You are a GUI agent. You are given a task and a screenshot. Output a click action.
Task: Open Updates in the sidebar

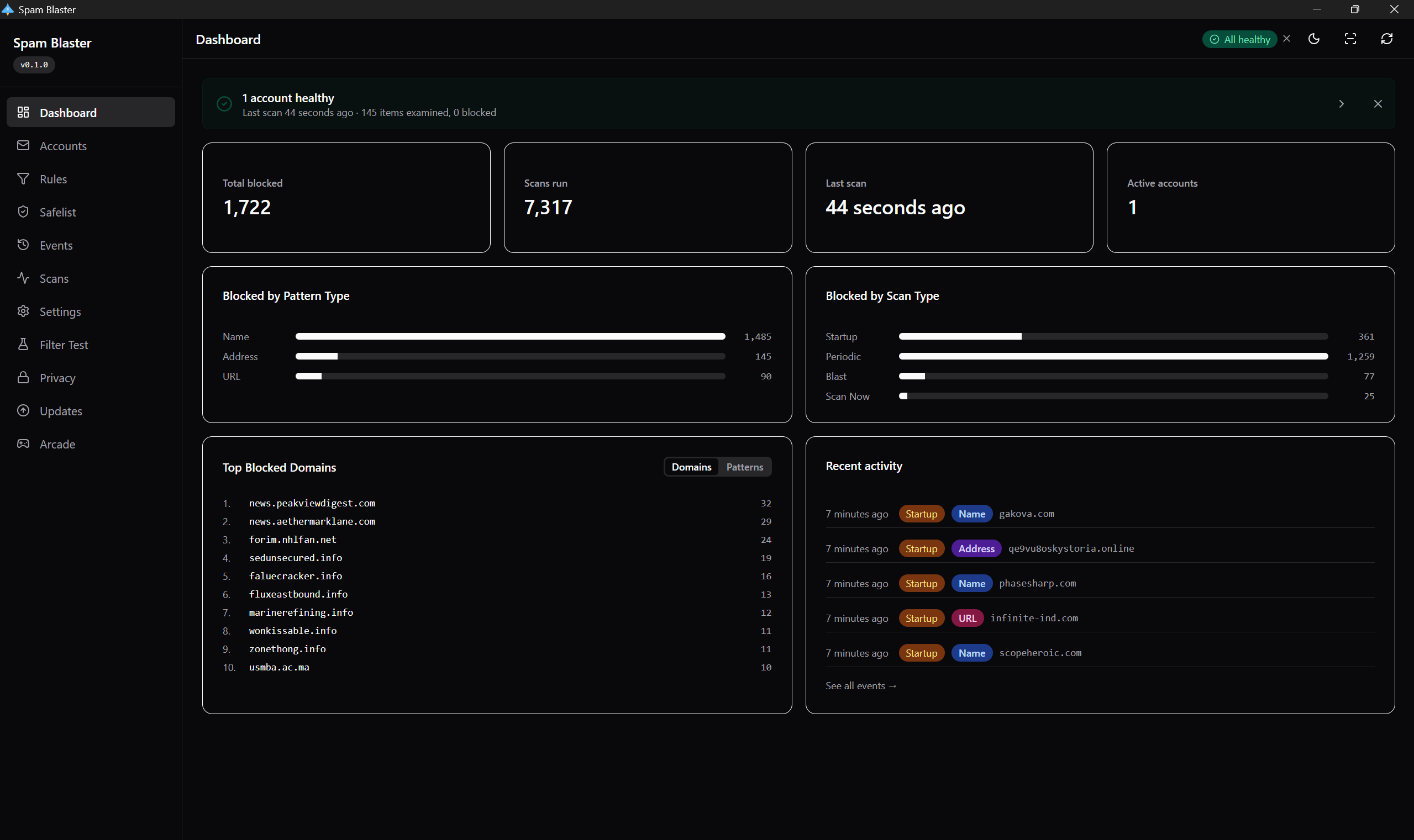pos(91,410)
